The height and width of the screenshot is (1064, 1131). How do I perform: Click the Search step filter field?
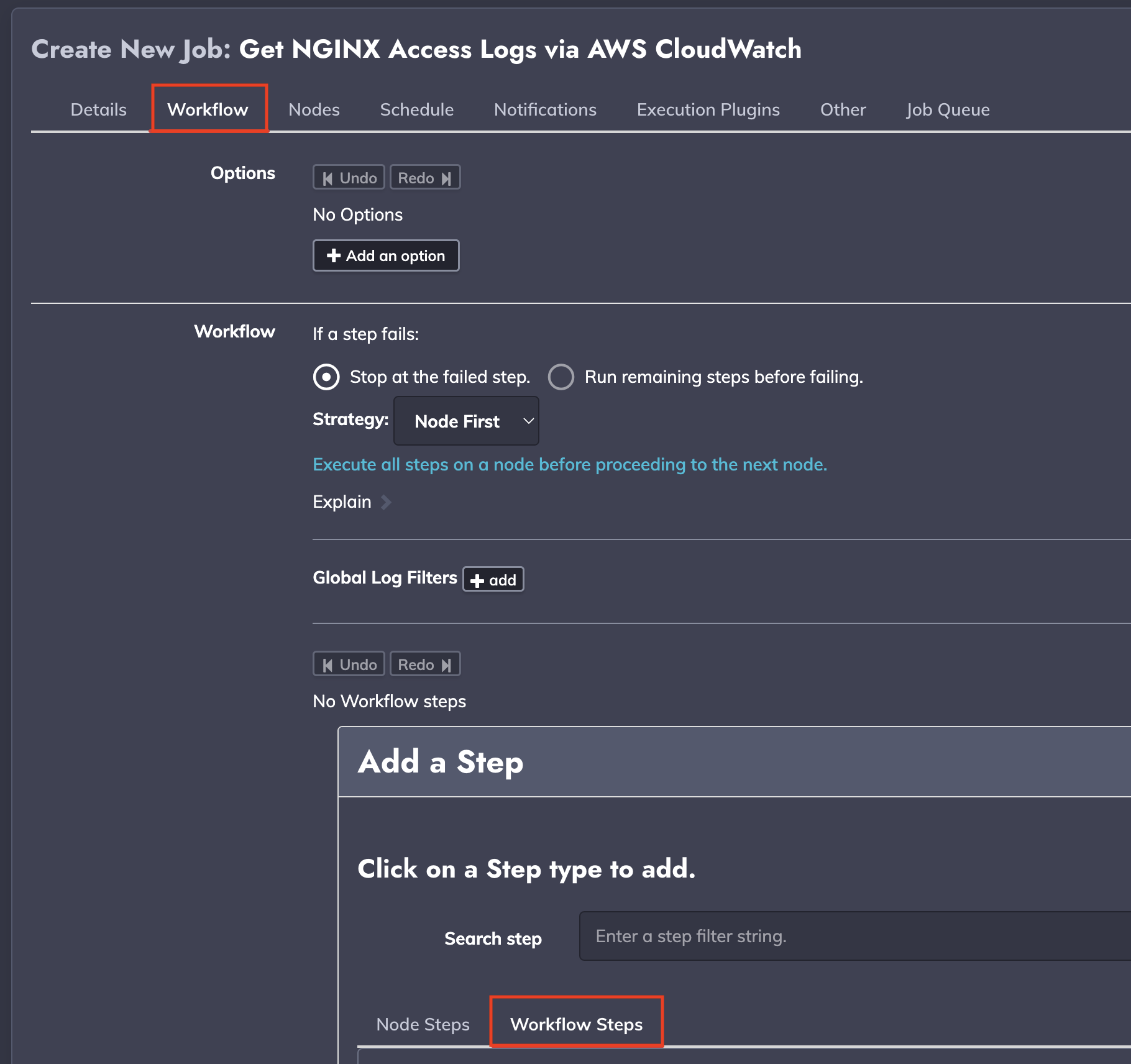point(854,936)
